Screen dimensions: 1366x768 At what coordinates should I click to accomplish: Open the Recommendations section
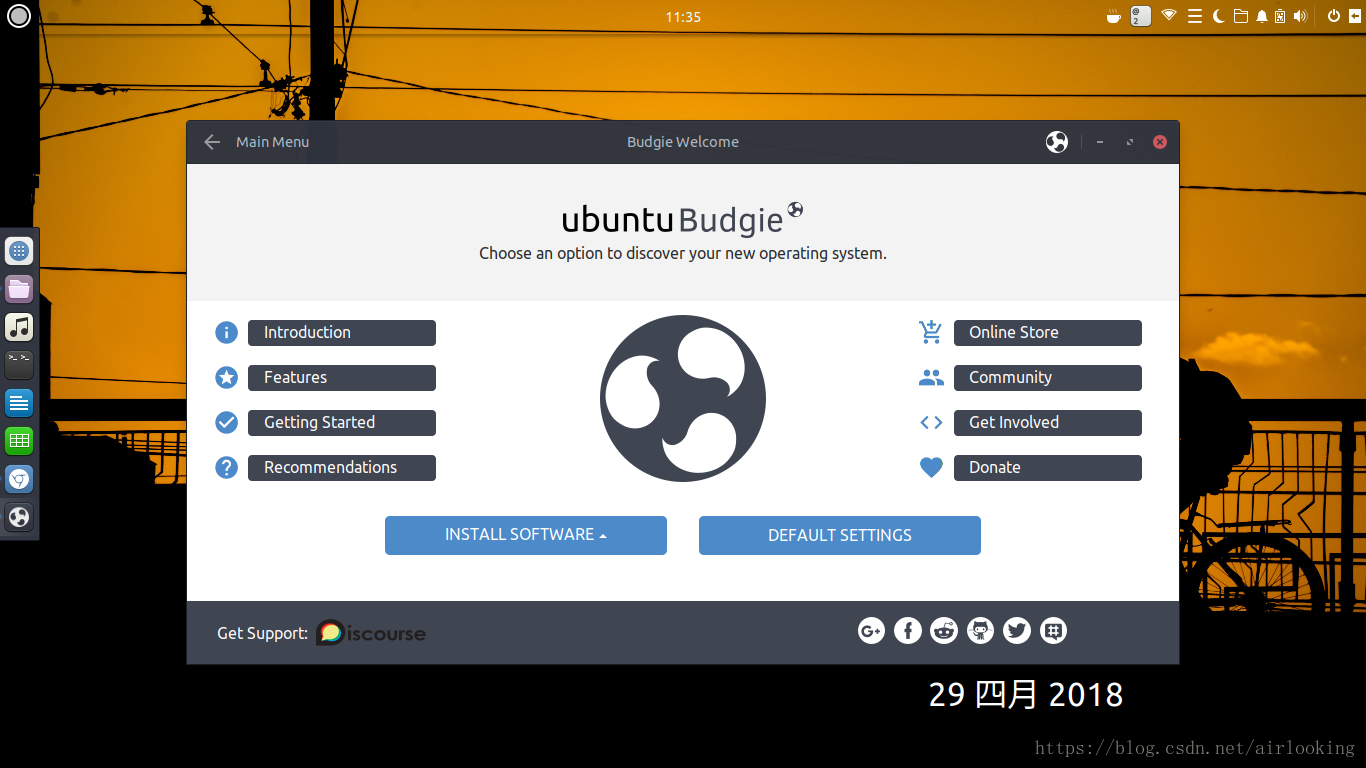point(342,468)
